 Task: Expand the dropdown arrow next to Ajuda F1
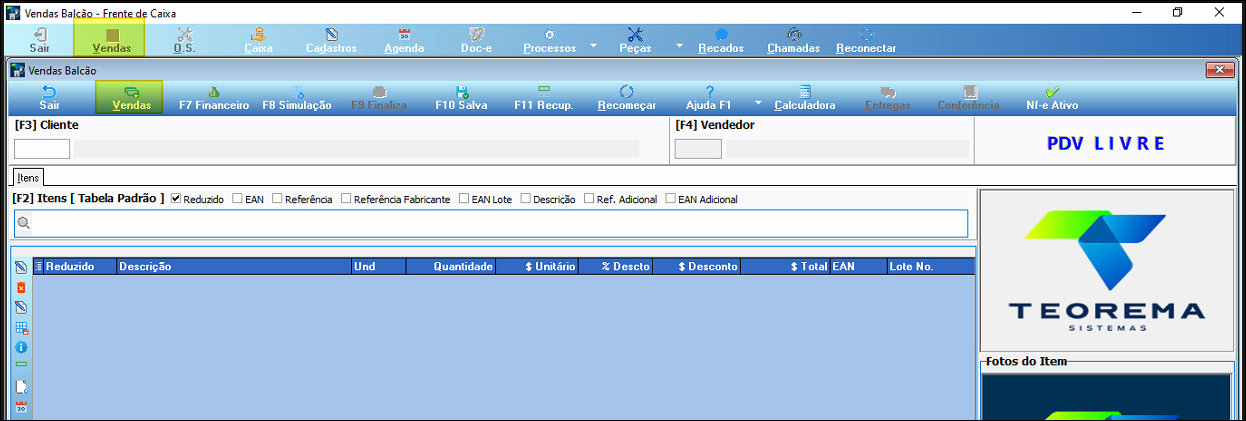(x=758, y=102)
